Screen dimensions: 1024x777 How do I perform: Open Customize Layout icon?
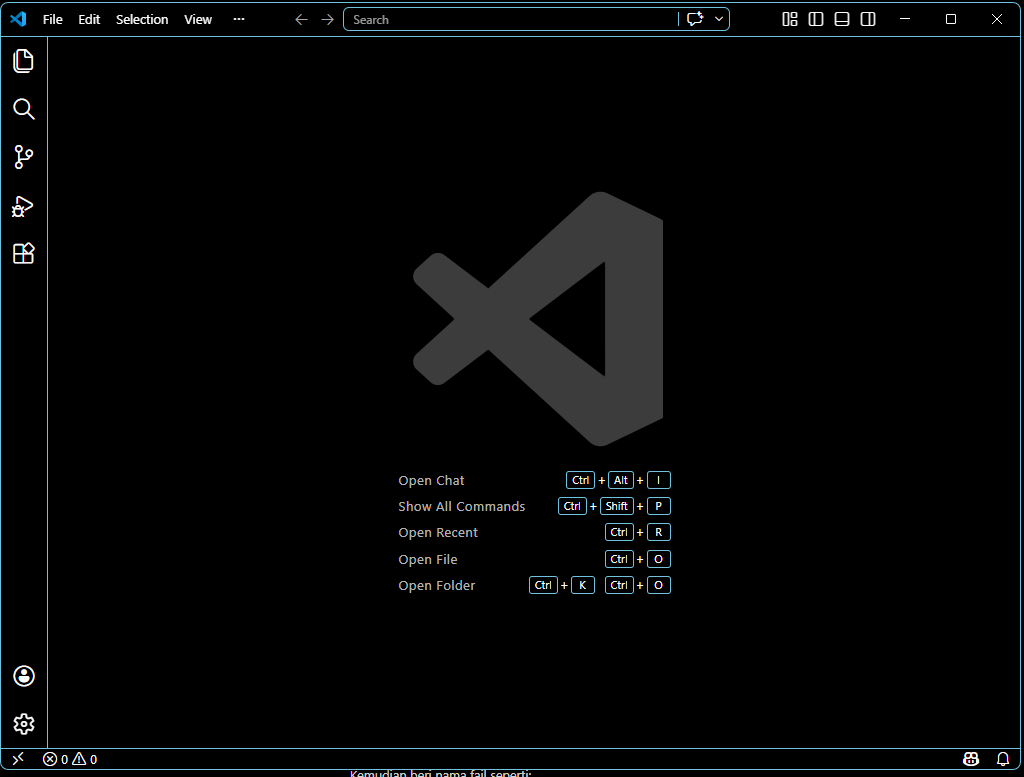pos(790,19)
